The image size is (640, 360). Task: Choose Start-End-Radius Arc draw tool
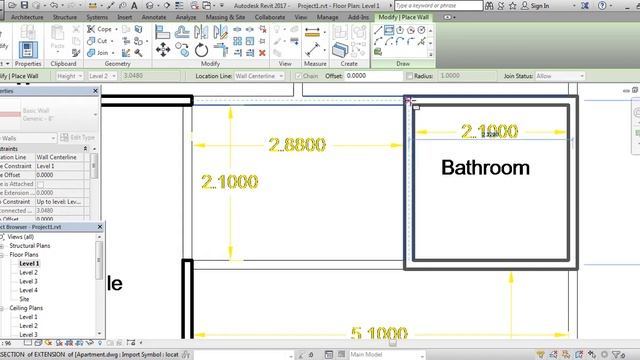pos(378,41)
